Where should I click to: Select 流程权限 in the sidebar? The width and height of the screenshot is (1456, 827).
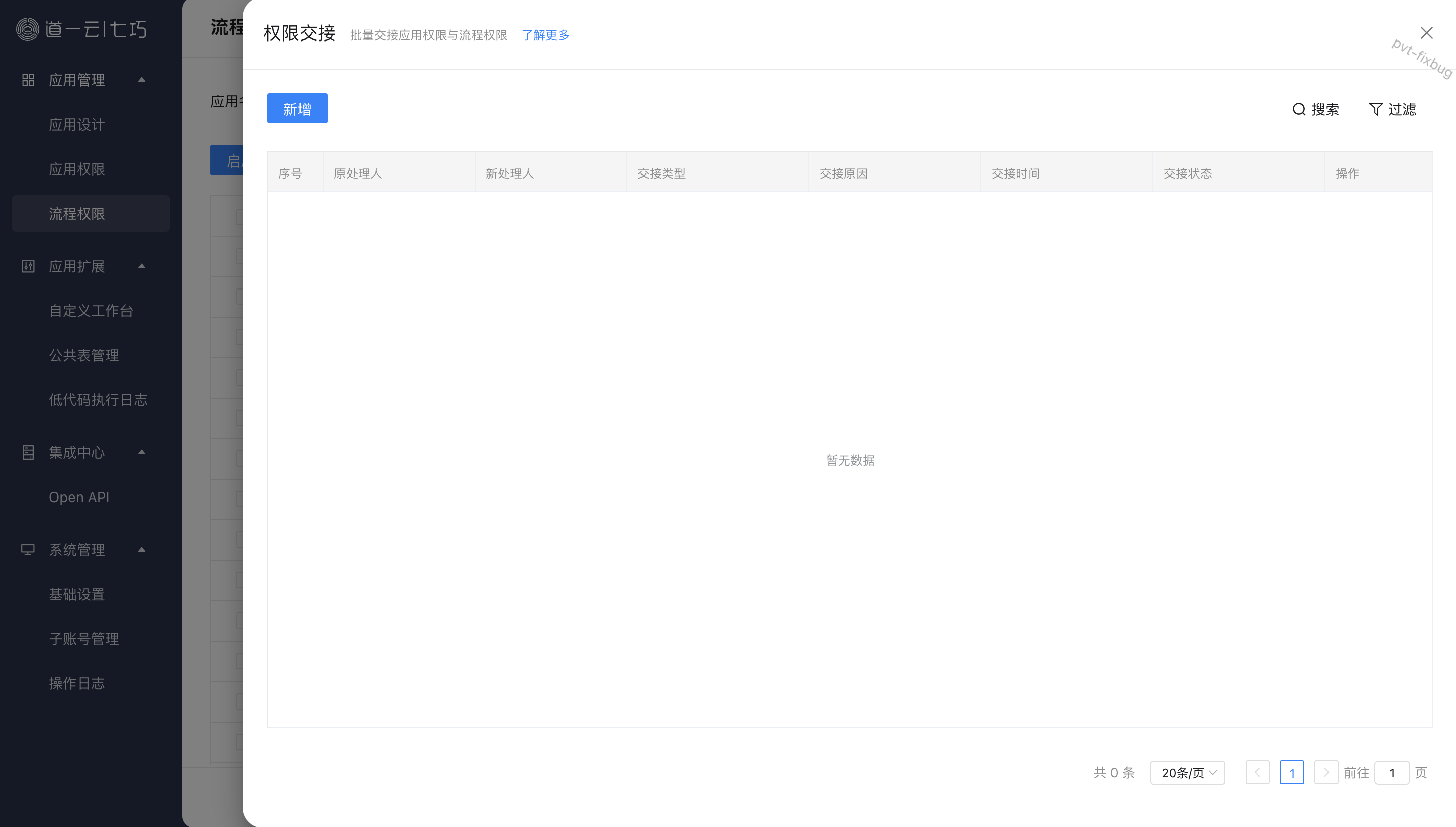(91, 214)
